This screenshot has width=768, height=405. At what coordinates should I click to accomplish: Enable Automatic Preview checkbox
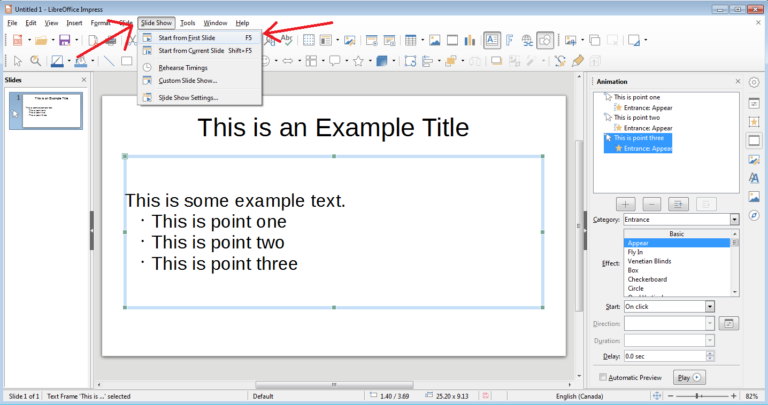coord(602,377)
